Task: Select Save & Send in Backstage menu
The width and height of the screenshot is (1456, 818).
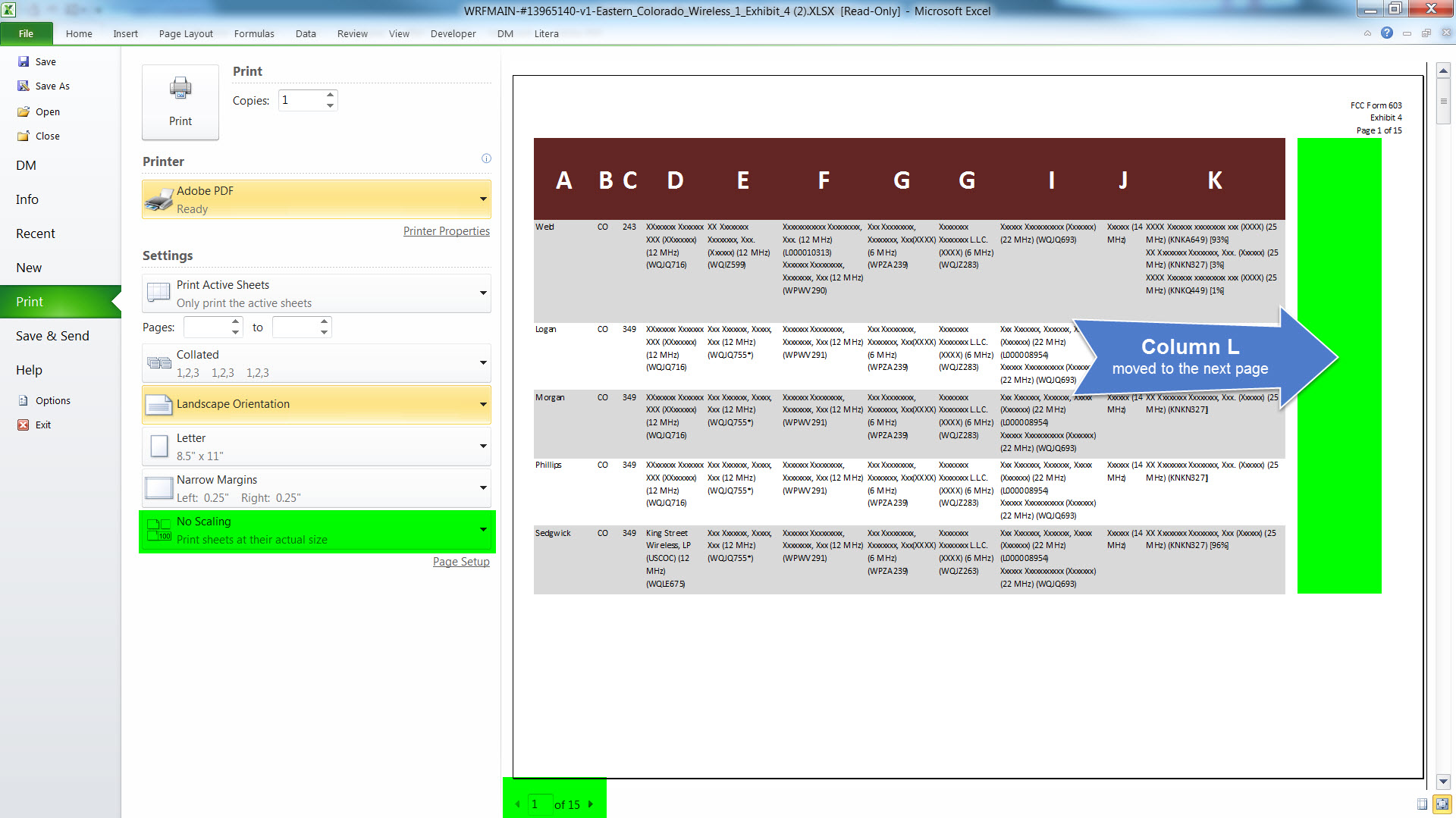Action: pos(61,336)
